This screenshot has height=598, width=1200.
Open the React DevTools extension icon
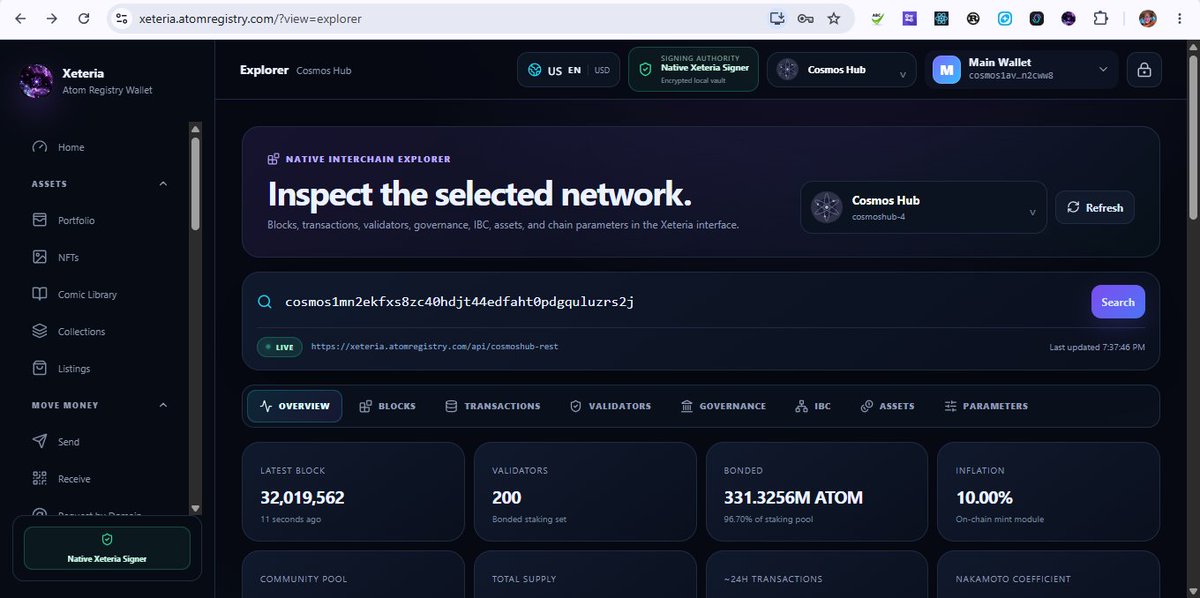click(940, 18)
